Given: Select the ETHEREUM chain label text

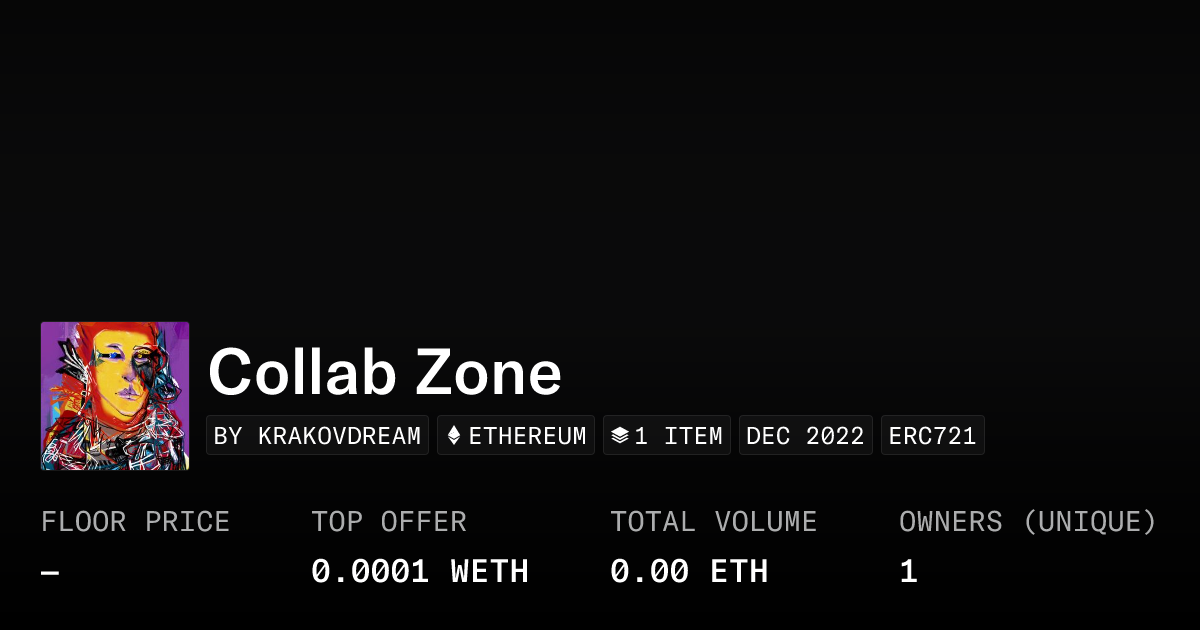Looking at the screenshot, I should click(x=527, y=436).
